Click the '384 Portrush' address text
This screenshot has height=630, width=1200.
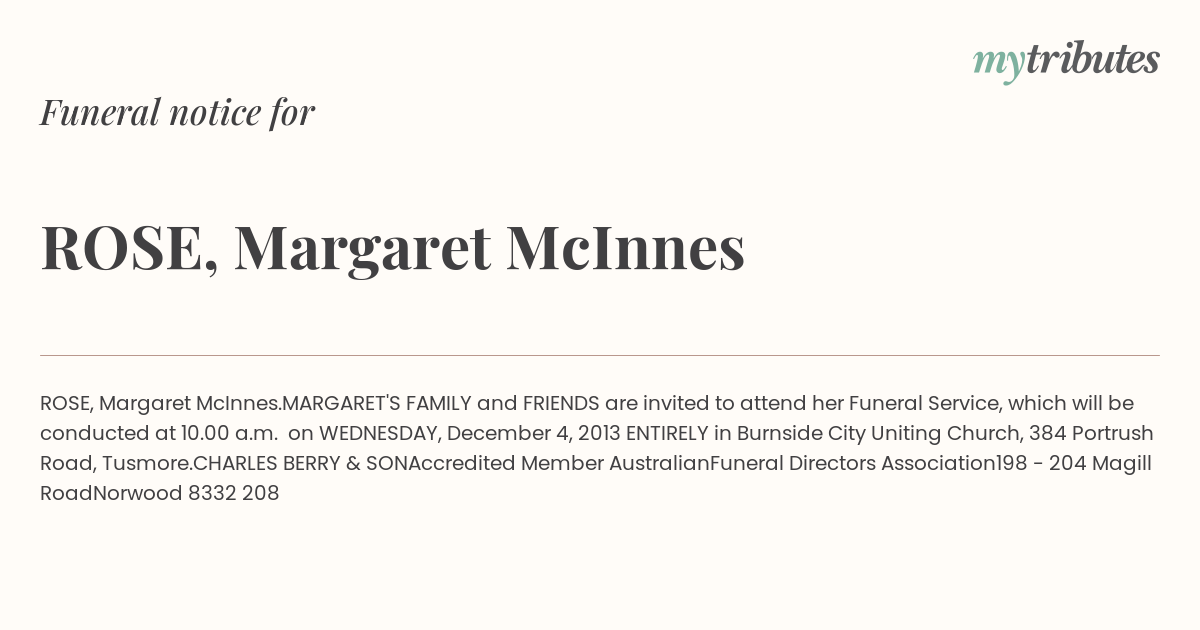point(1097,434)
